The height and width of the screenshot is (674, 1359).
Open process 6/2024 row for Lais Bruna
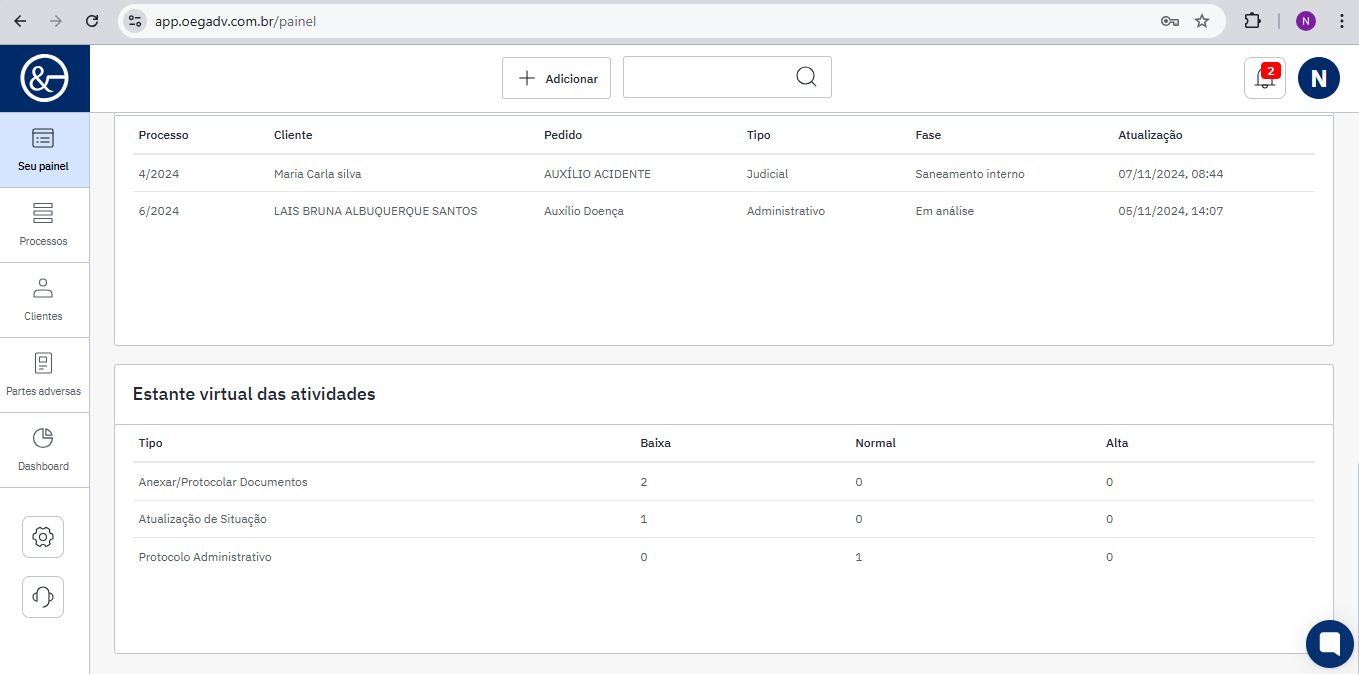pyautogui.click(x=159, y=211)
